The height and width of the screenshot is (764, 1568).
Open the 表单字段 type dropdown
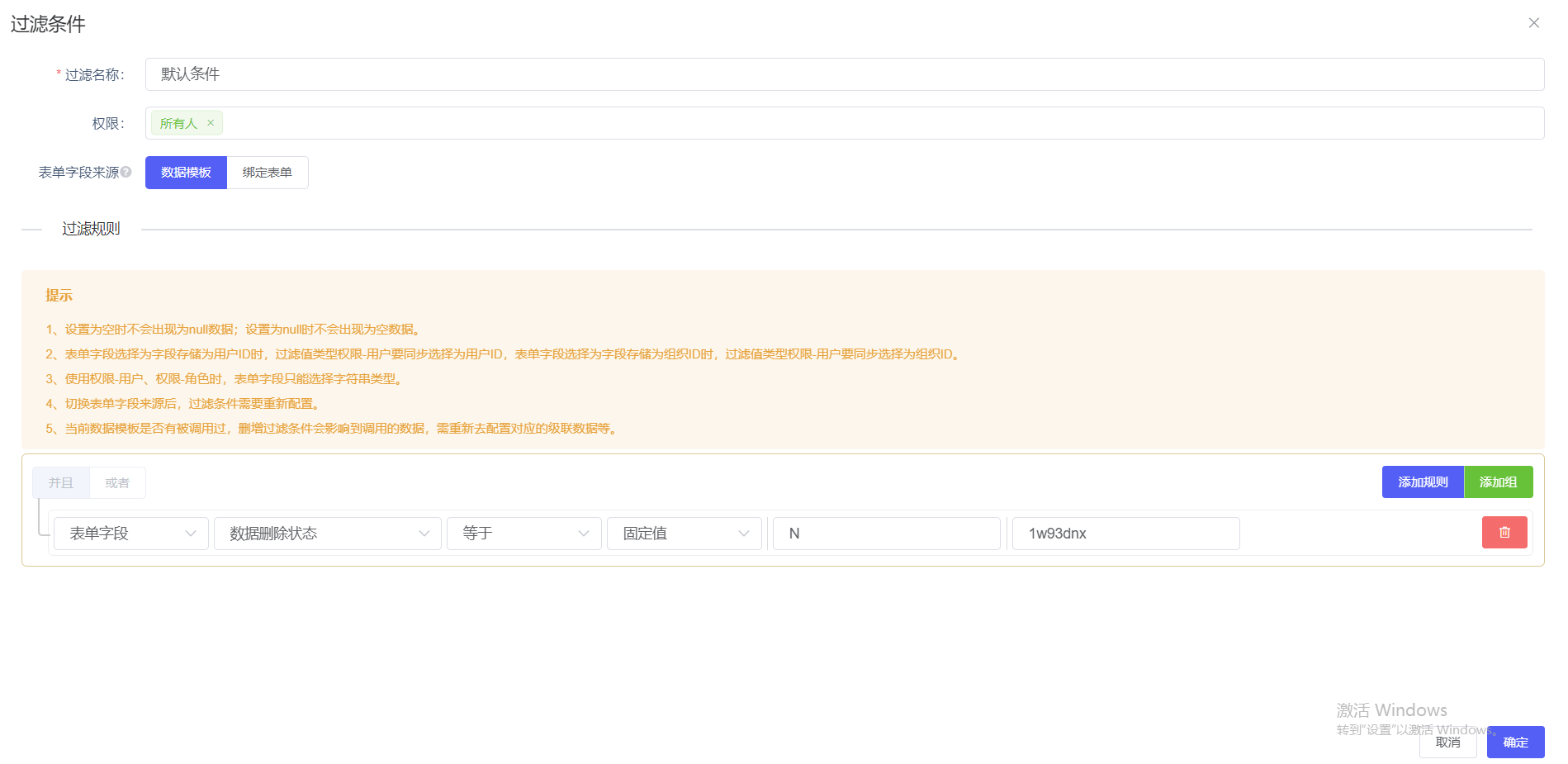131,534
